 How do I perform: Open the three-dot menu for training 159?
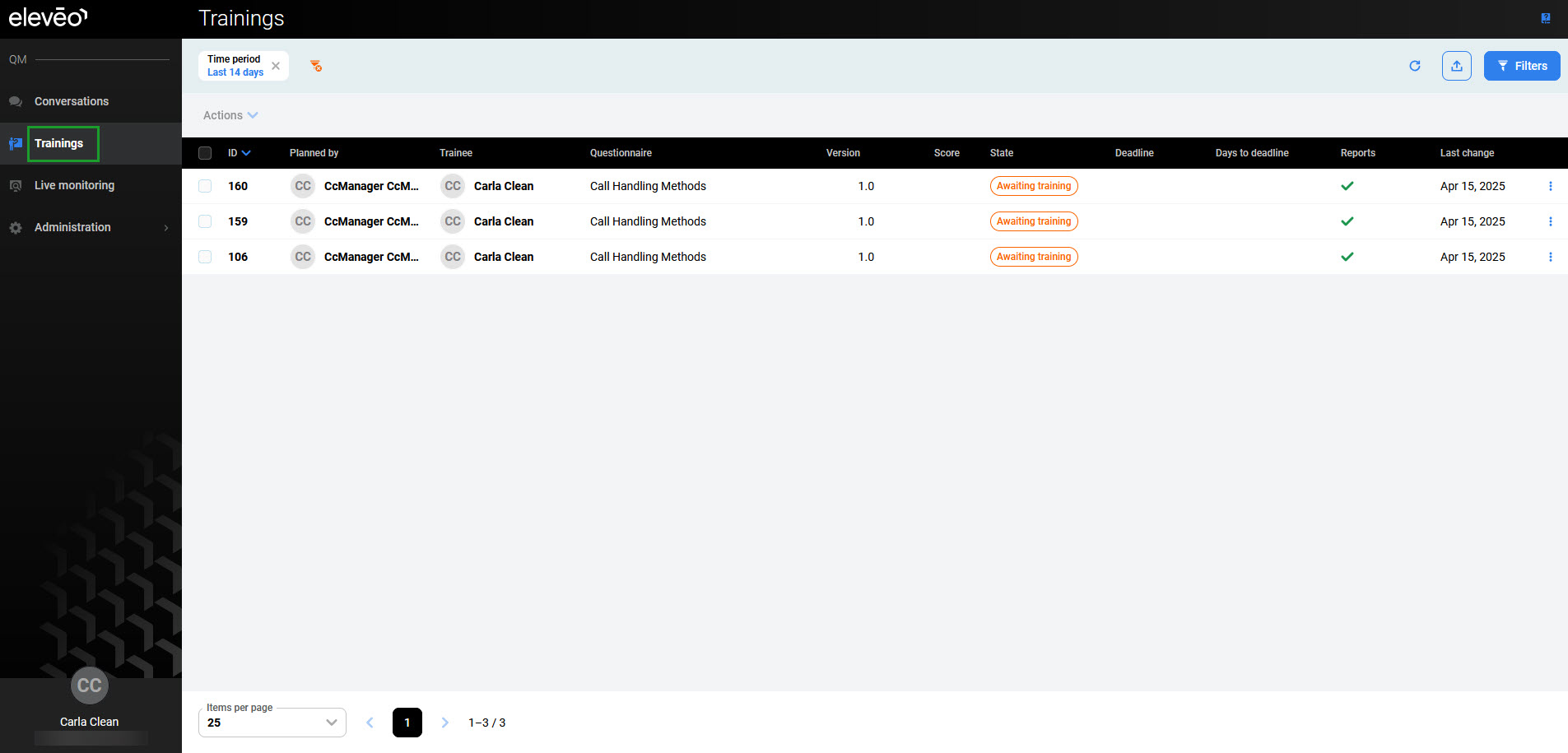[1550, 221]
